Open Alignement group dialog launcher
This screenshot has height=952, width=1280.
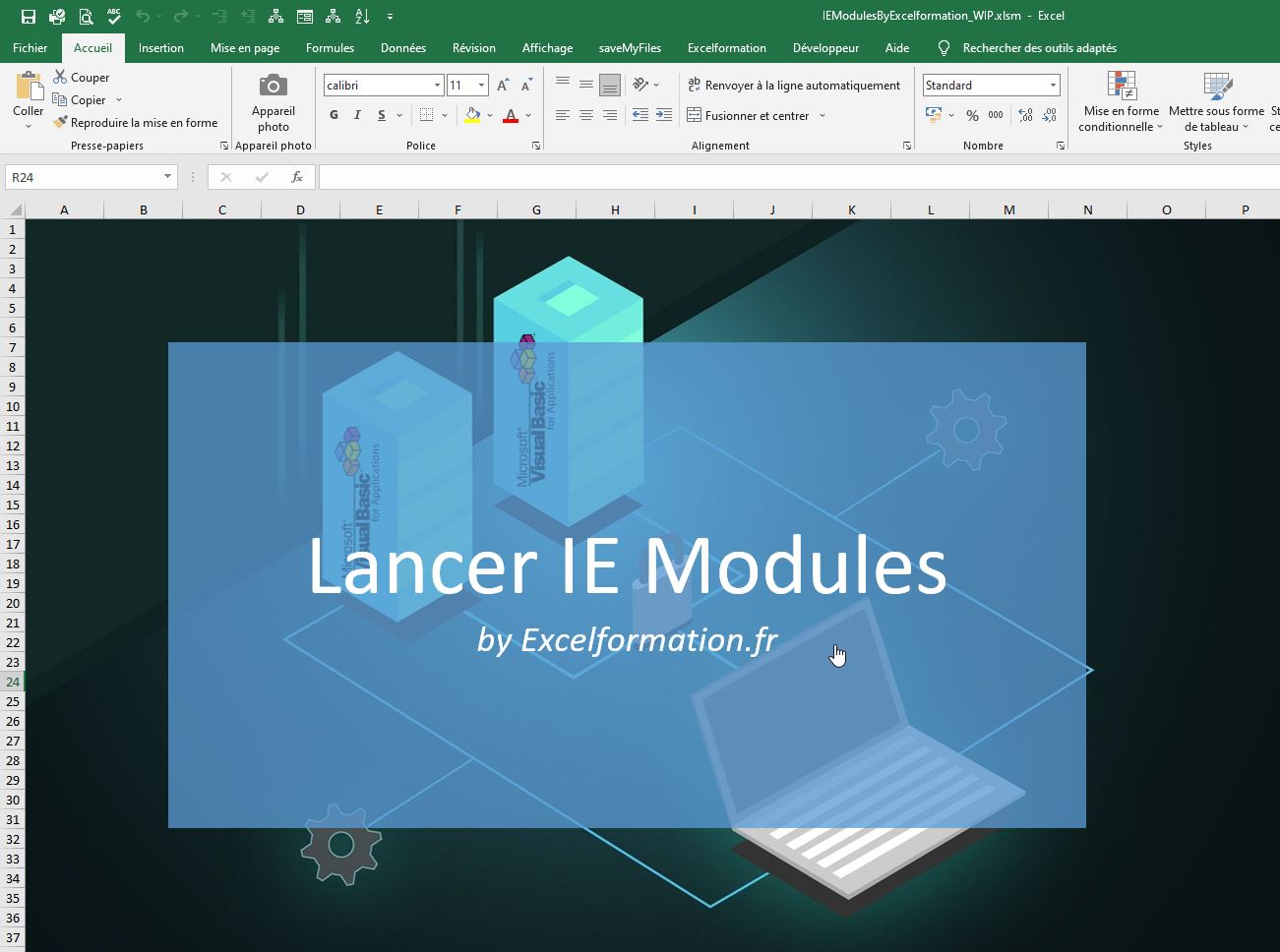click(x=907, y=146)
